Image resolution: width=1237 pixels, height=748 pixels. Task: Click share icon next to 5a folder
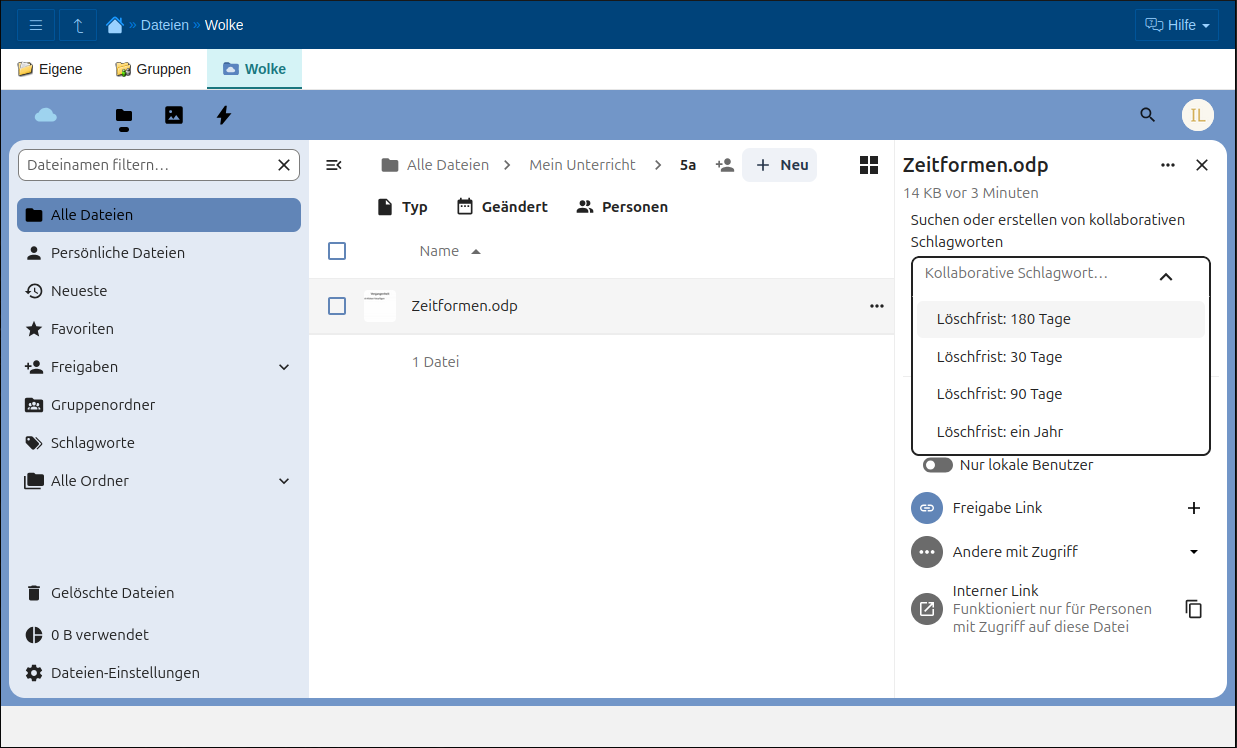pos(725,165)
